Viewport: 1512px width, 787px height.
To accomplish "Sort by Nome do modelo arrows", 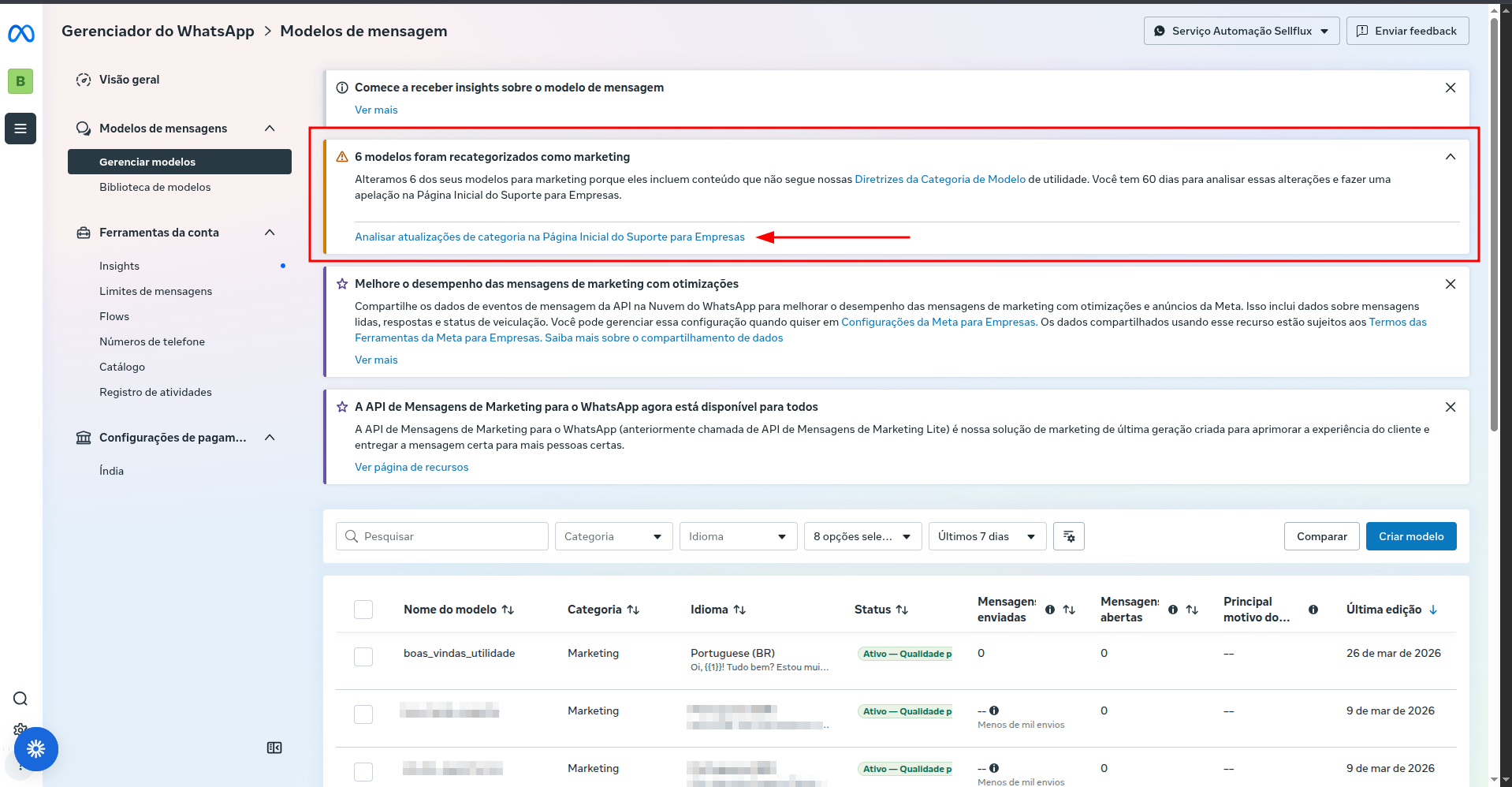I will [x=508, y=610].
